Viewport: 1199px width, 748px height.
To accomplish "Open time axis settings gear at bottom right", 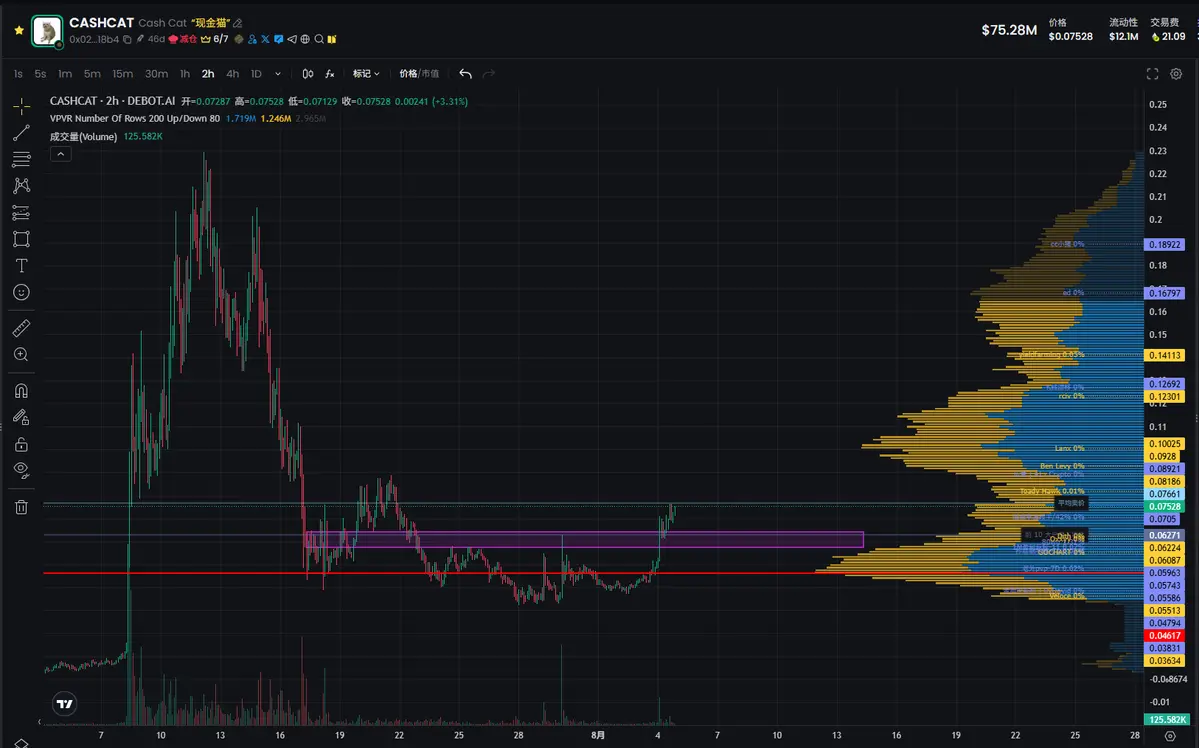I will click(x=1170, y=736).
